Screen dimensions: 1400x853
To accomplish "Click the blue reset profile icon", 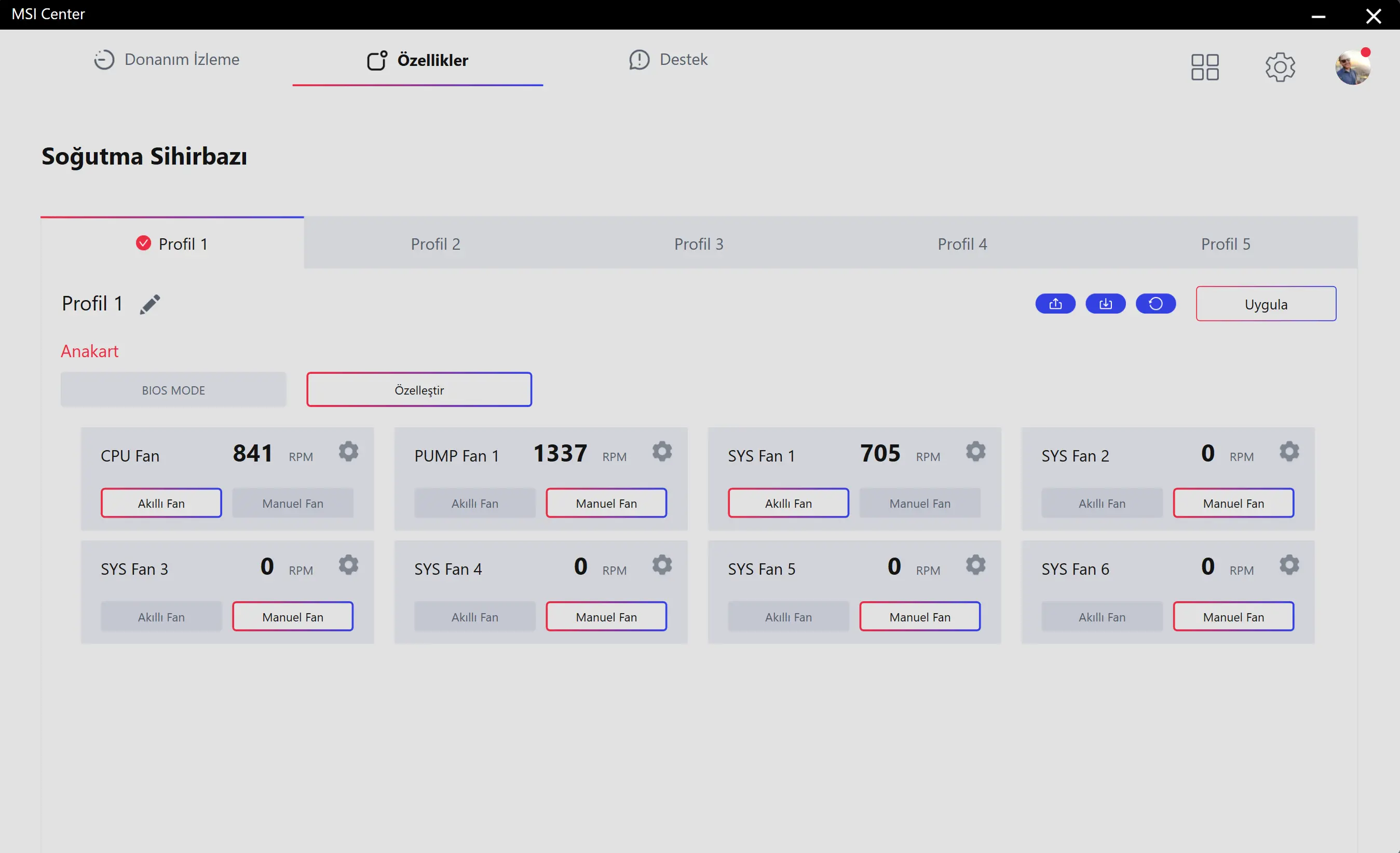I will point(1155,304).
